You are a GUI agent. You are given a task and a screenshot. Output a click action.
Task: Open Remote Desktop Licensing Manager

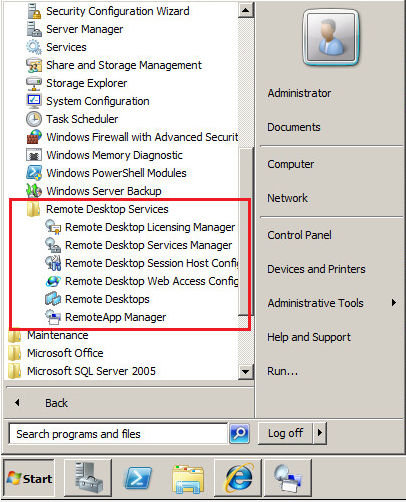click(x=140, y=227)
